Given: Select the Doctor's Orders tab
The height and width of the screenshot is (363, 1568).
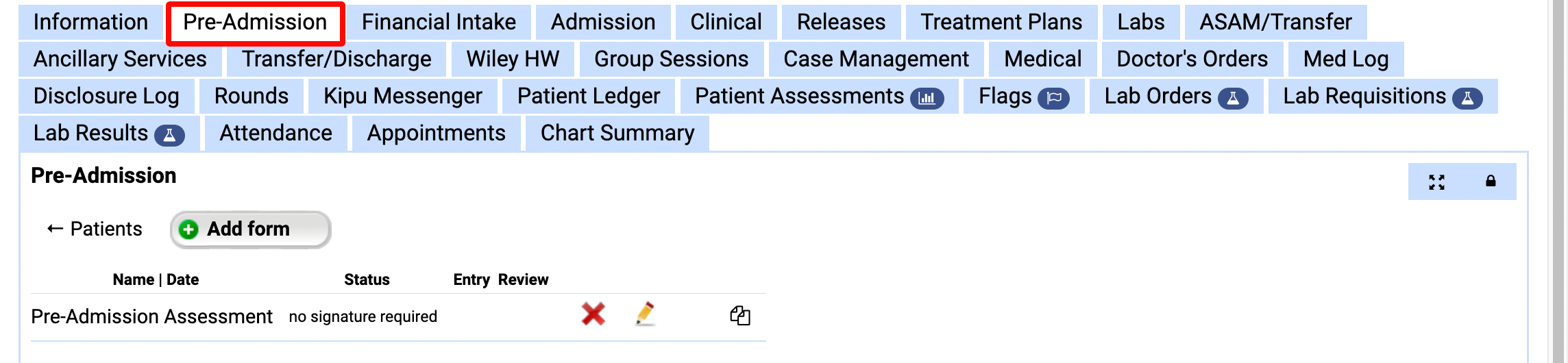Looking at the screenshot, I should (1192, 59).
